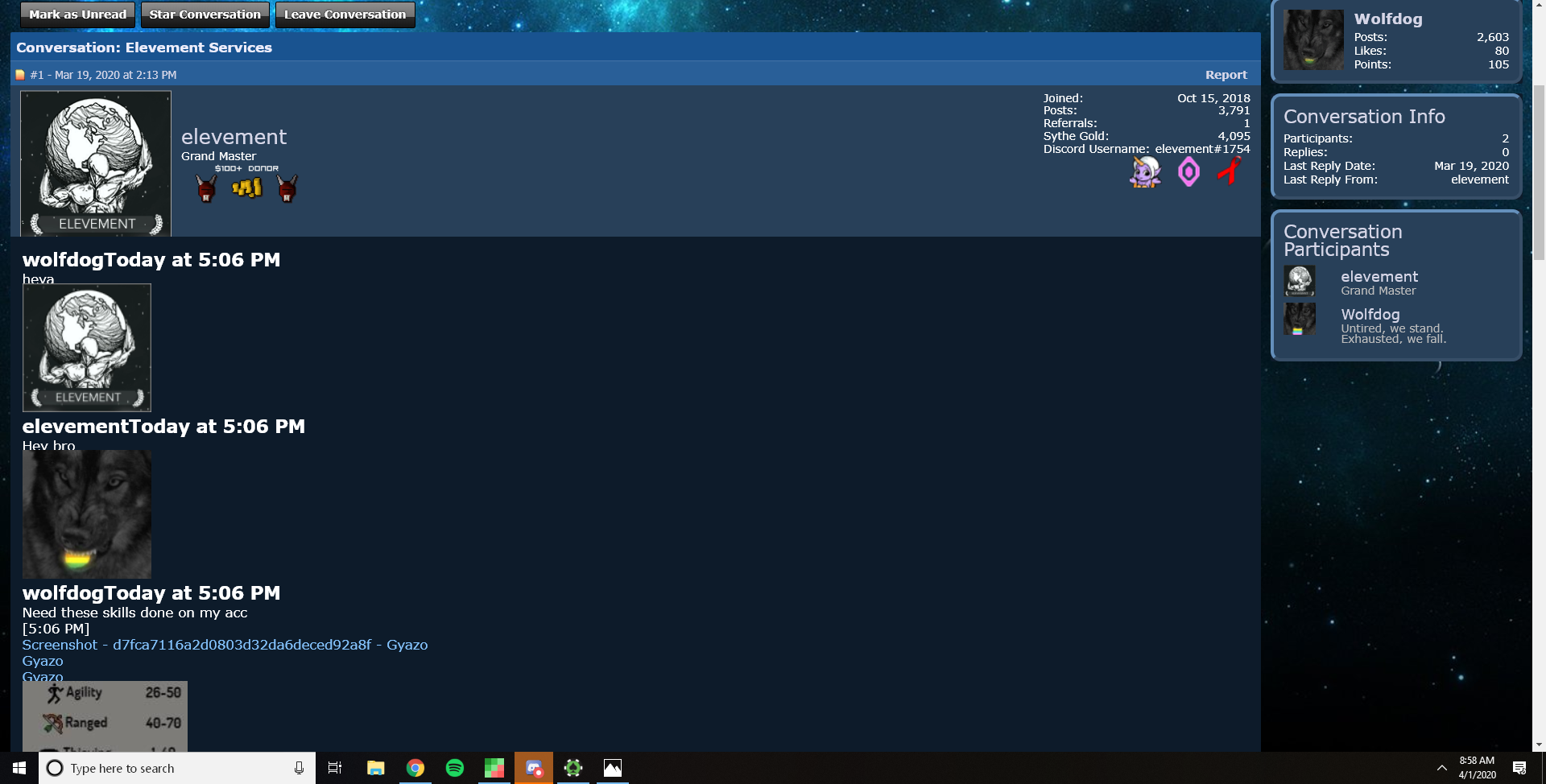Click the Elevement logo image in the chat
Screen dimensions: 1546x784
87,348
